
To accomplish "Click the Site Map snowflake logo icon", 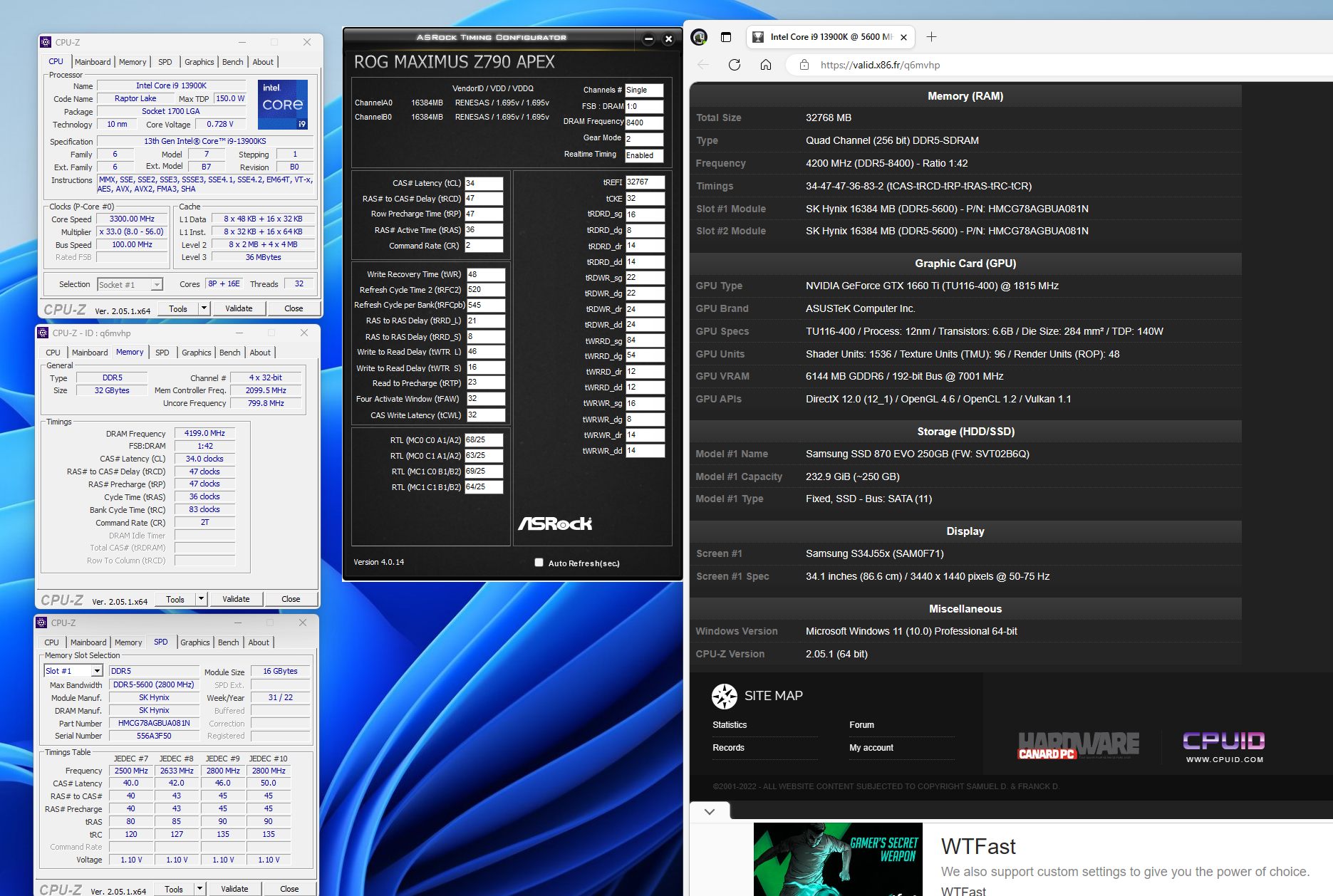I will tap(725, 696).
